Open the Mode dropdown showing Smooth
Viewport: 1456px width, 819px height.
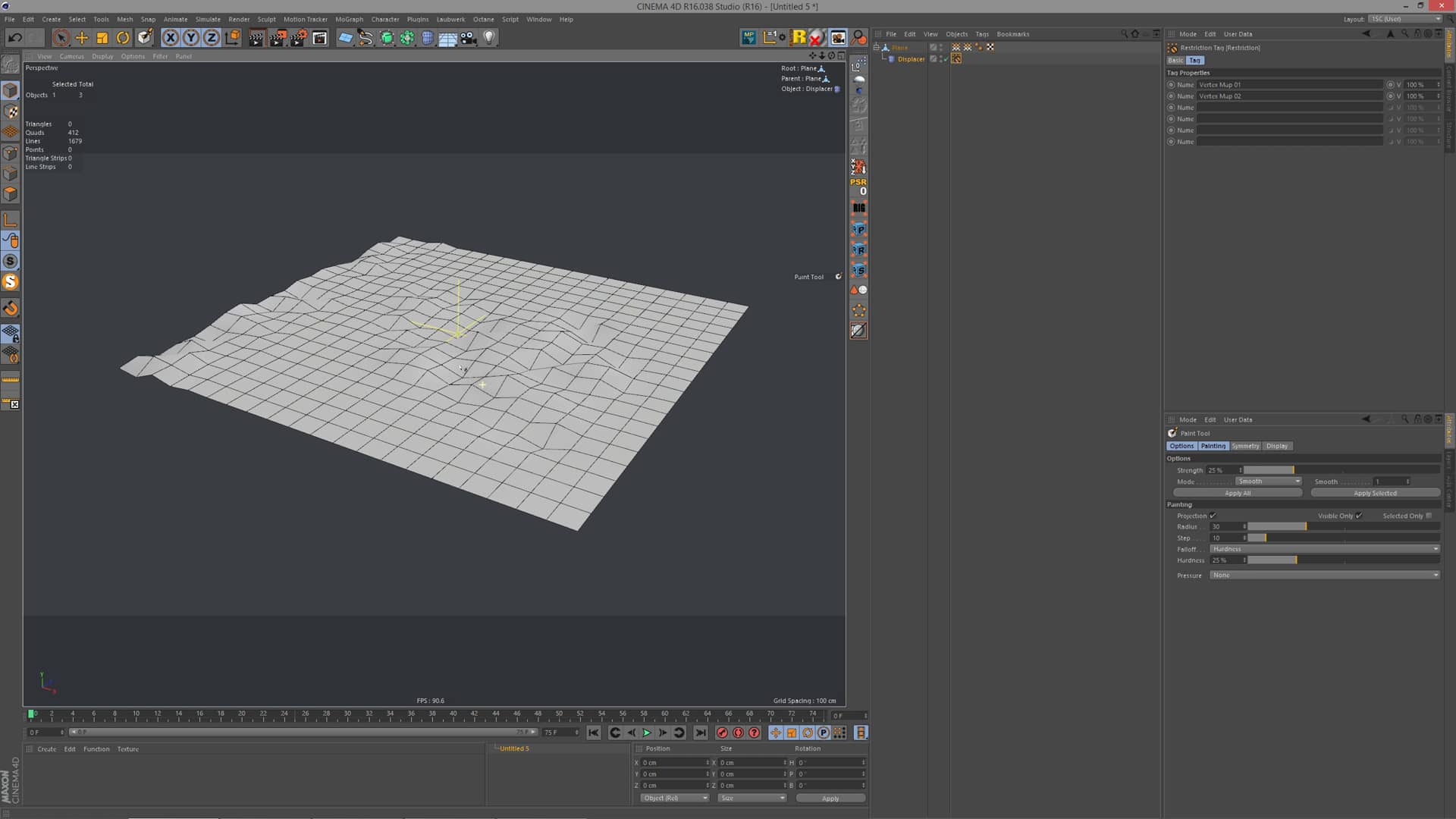point(1267,482)
